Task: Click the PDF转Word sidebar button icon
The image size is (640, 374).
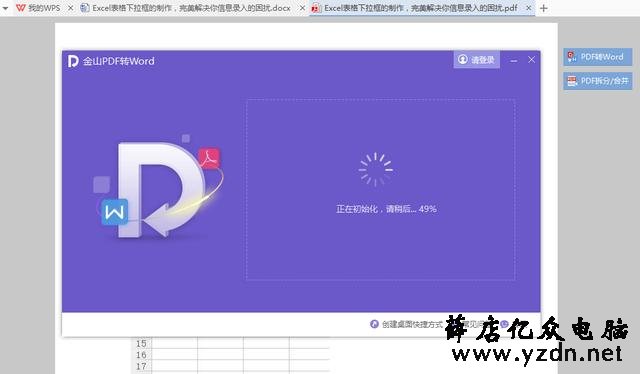Action: coord(572,57)
